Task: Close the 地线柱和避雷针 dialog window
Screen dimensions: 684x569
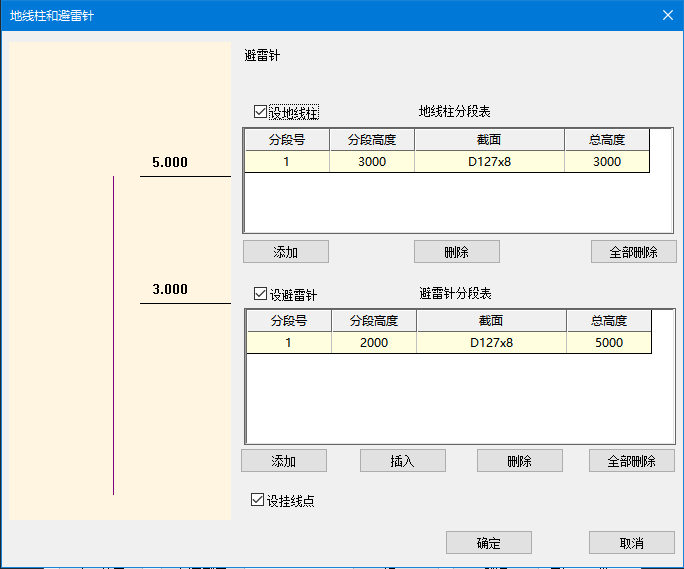Action: coord(667,15)
